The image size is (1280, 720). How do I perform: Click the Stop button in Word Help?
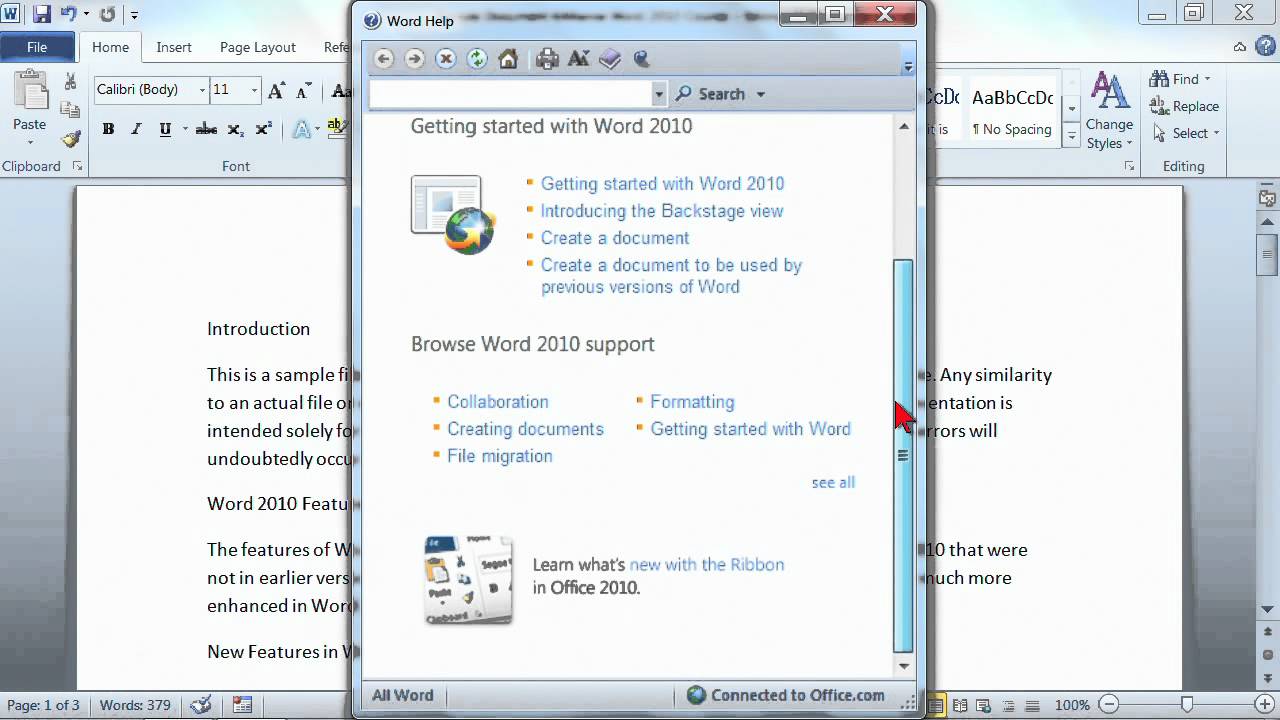[446, 59]
